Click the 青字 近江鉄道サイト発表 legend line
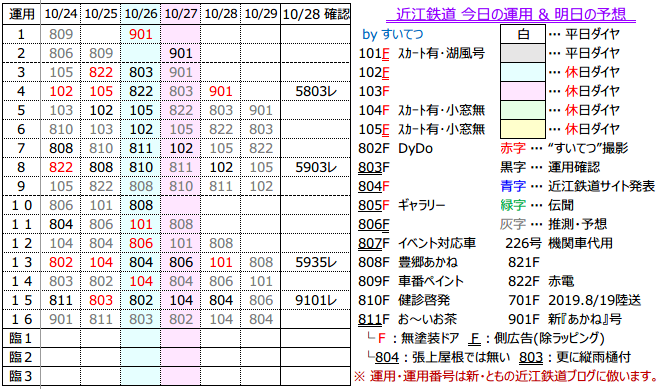 click(x=577, y=186)
